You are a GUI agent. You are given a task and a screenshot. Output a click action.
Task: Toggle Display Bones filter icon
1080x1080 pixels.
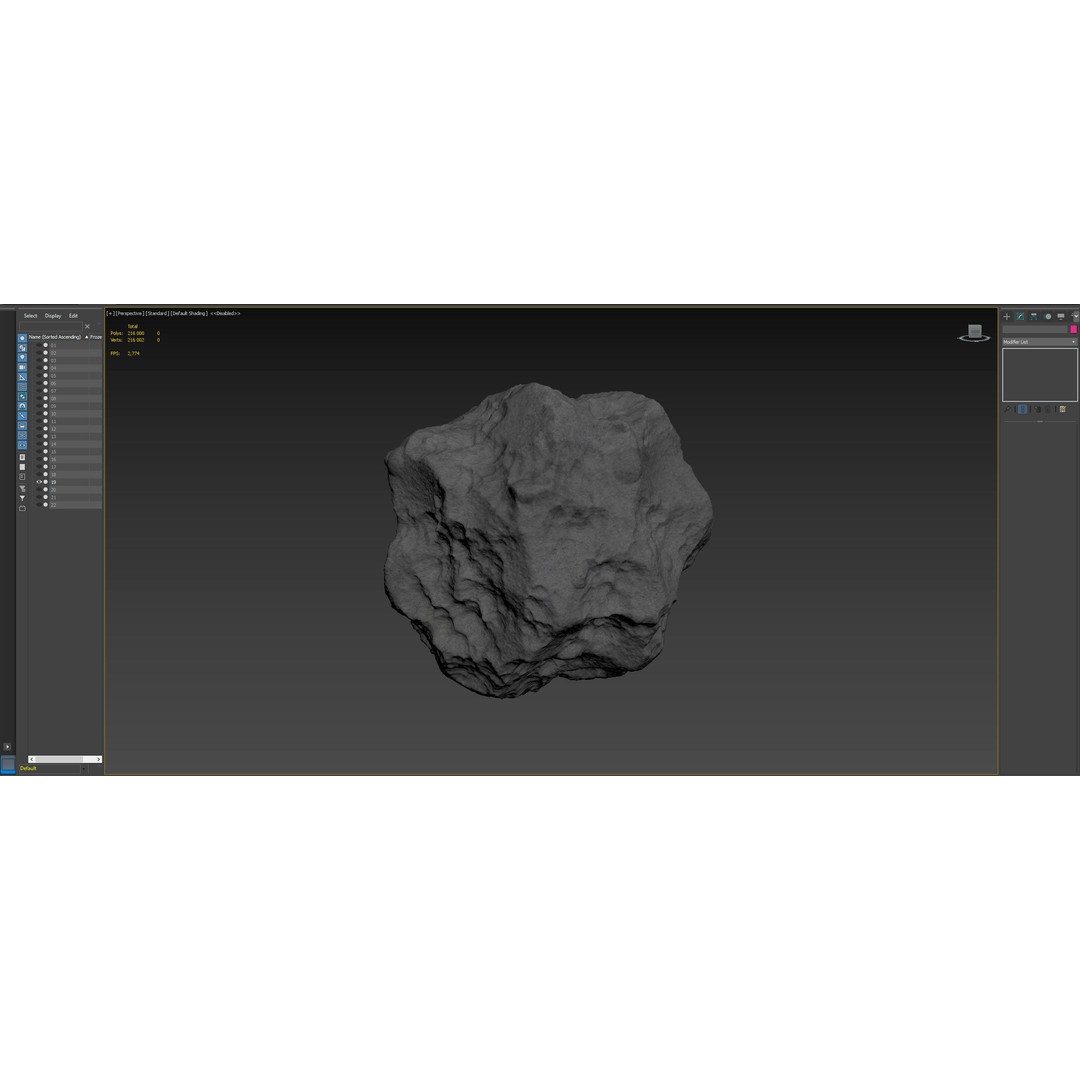pos(22,416)
